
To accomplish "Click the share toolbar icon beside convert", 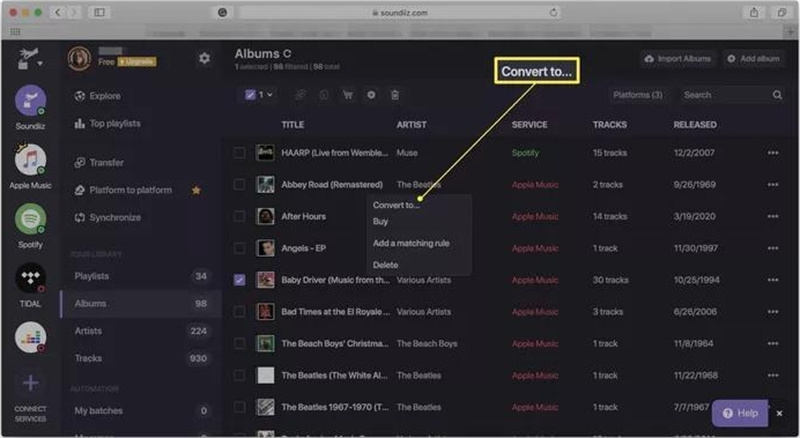I will click(324, 95).
